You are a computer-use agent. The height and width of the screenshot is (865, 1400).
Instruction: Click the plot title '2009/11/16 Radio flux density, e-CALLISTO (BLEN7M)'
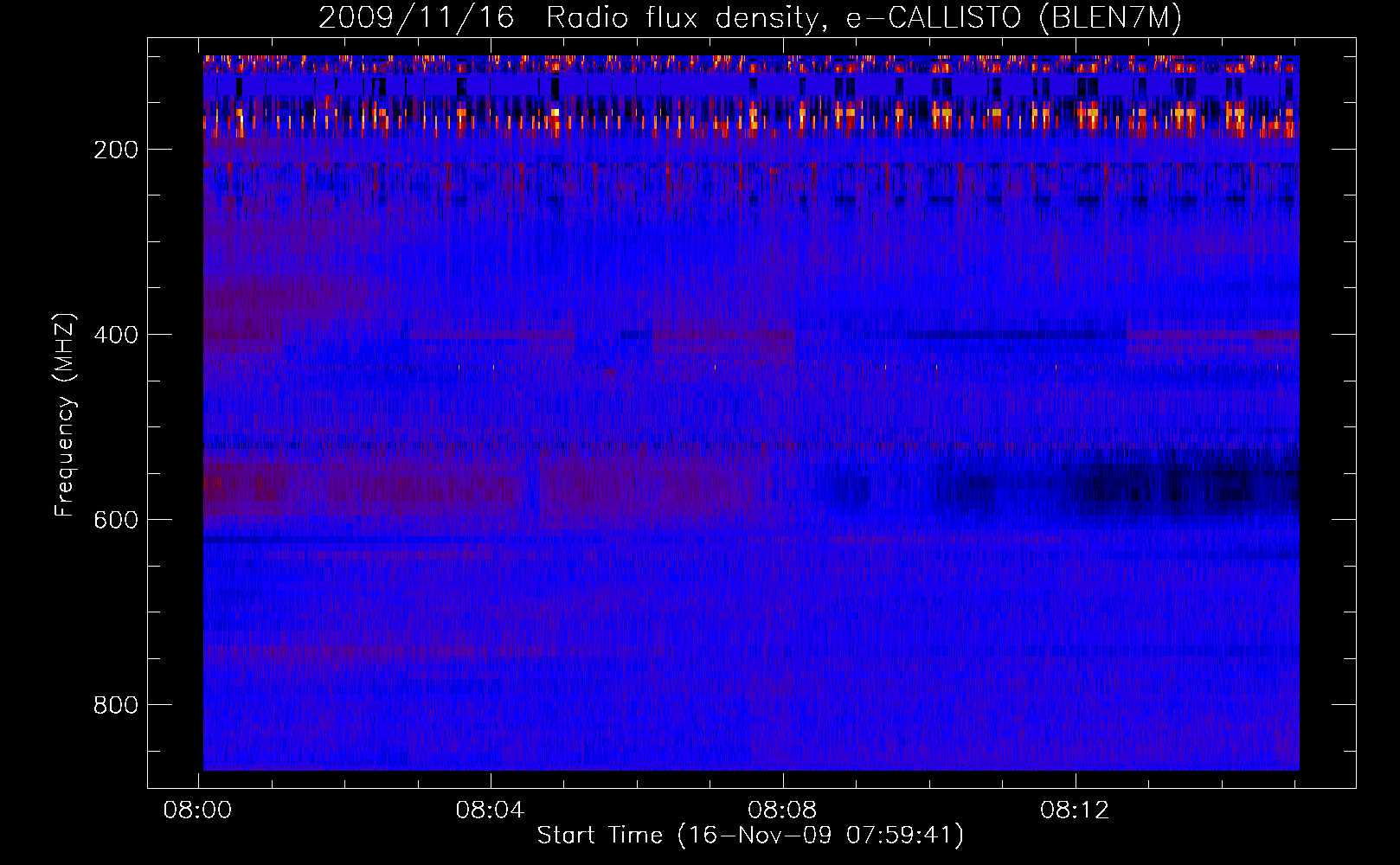(x=750, y=18)
